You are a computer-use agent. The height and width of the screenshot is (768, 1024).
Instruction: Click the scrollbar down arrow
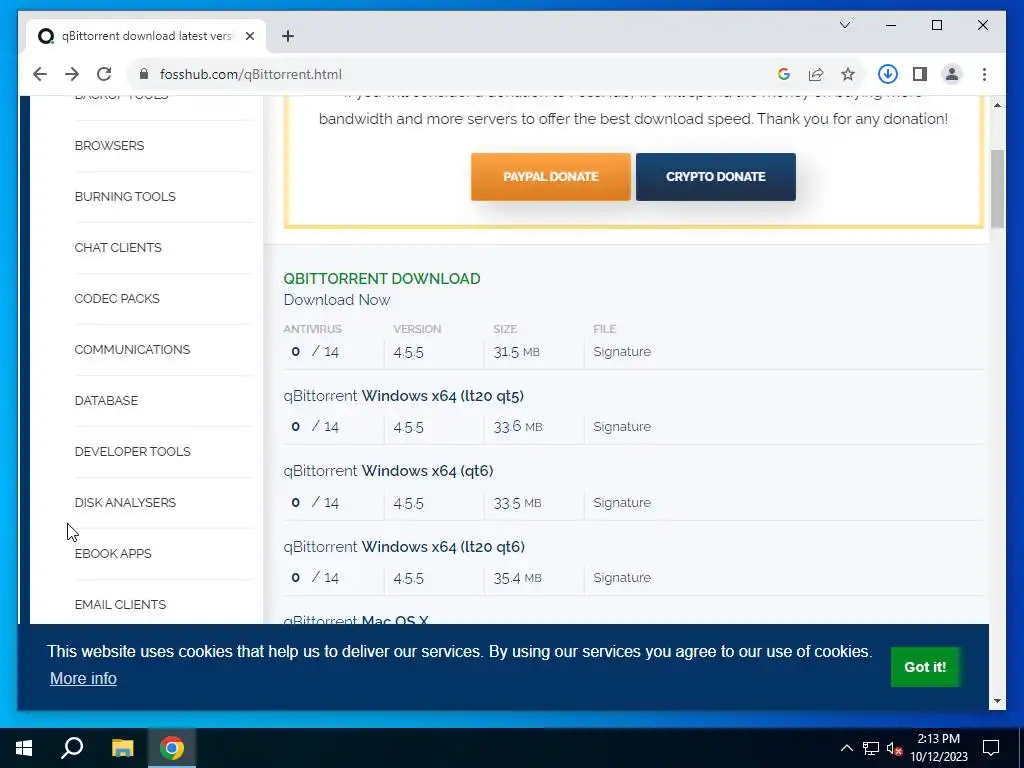(997, 701)
